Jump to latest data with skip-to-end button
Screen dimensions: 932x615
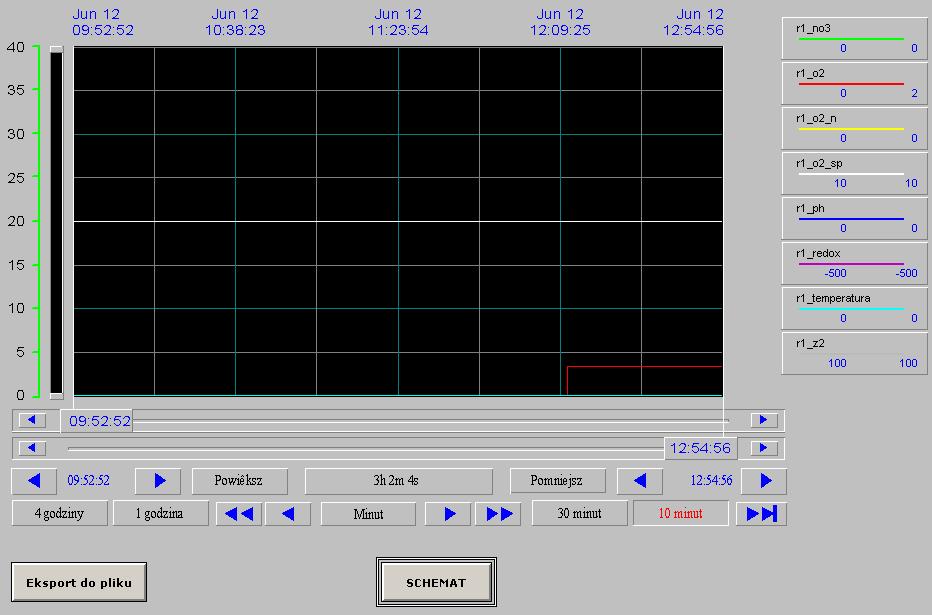[761, 513]
